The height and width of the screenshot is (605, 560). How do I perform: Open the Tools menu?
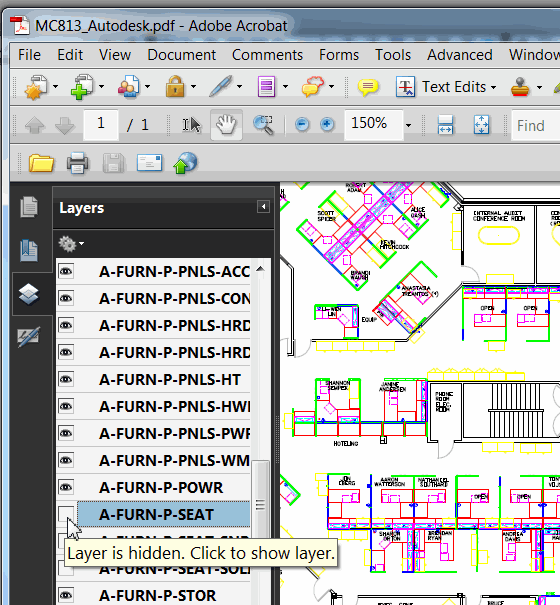(393, 55)
